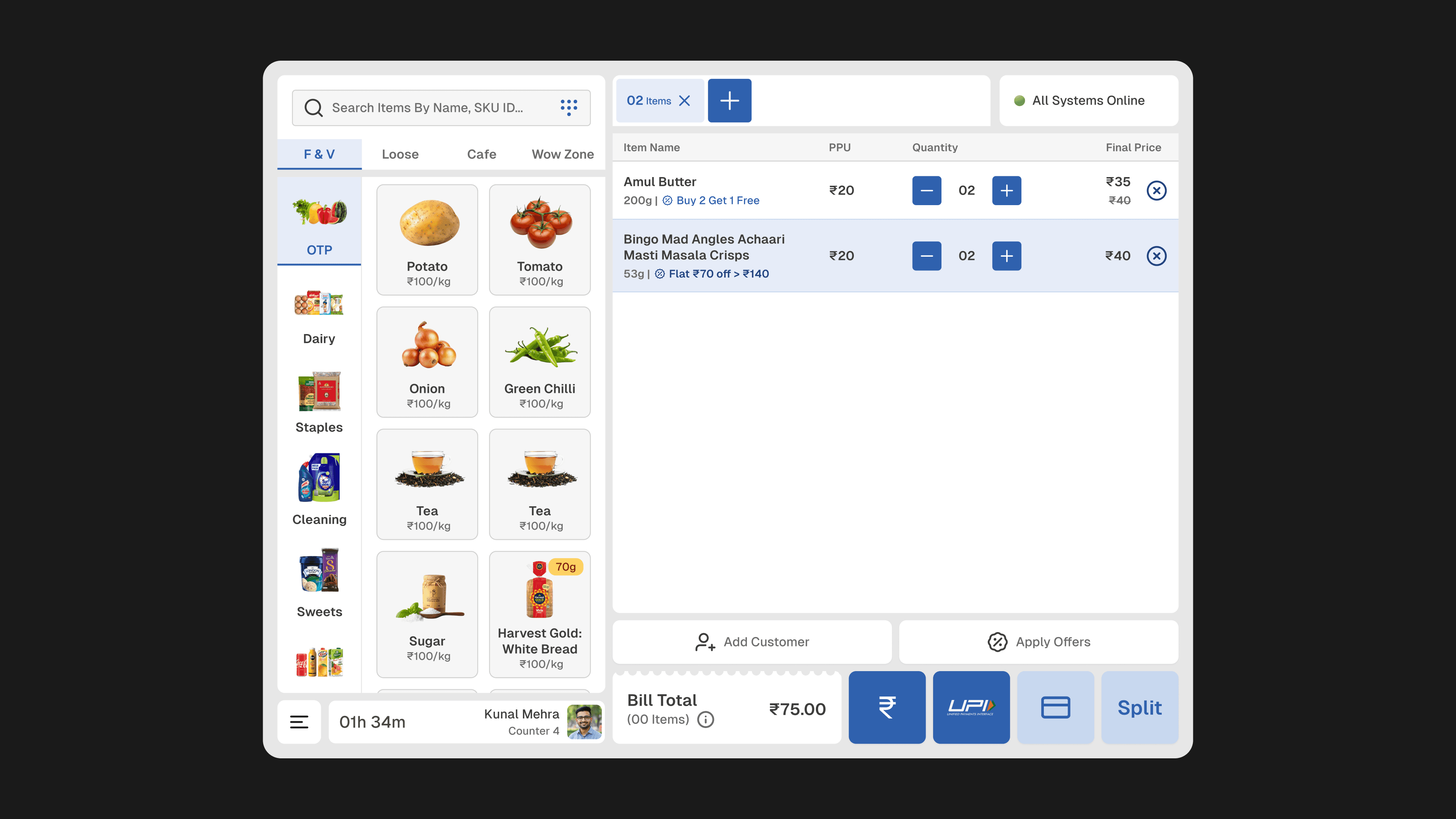Add a new bill tab with plus
This screenshot has width=1456, height=819.
point(729,100)
